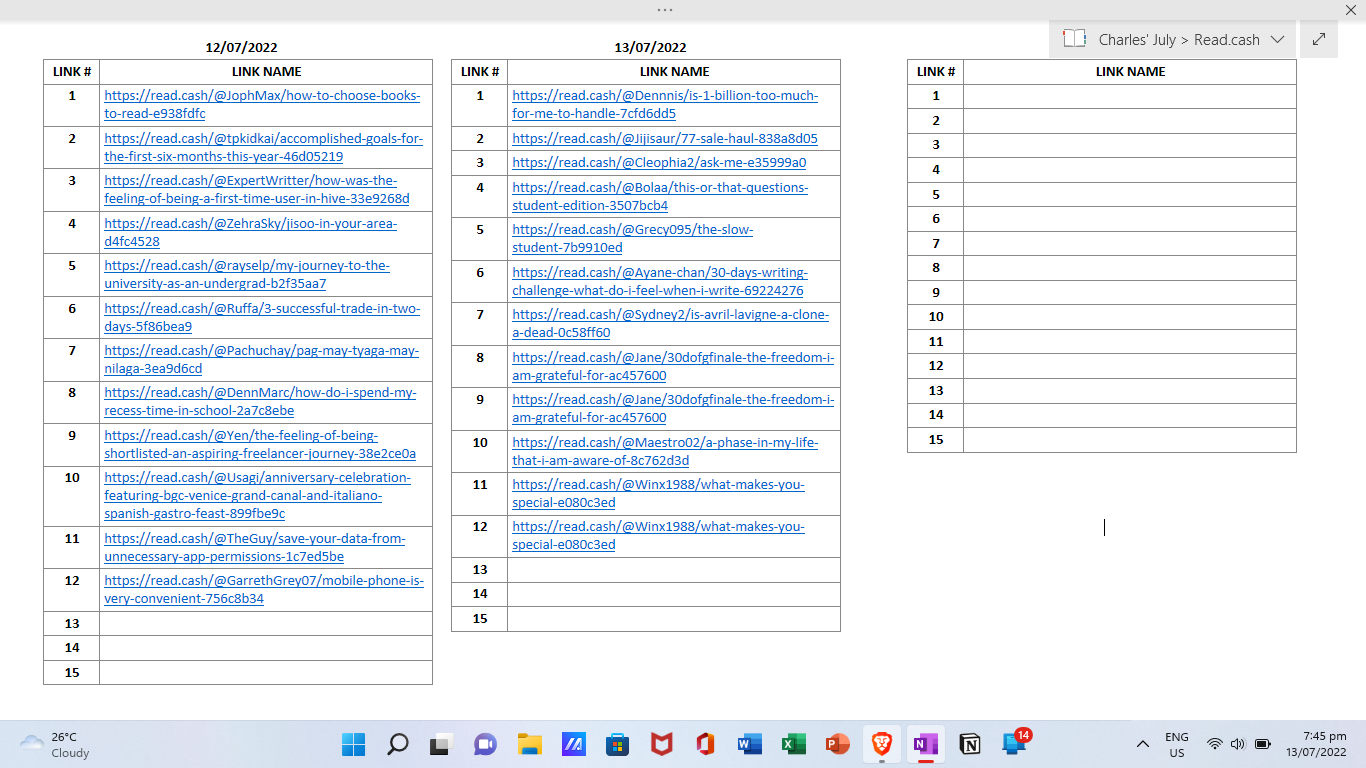Open the tpkidkai accomplished-goals link

coord(264,147)
